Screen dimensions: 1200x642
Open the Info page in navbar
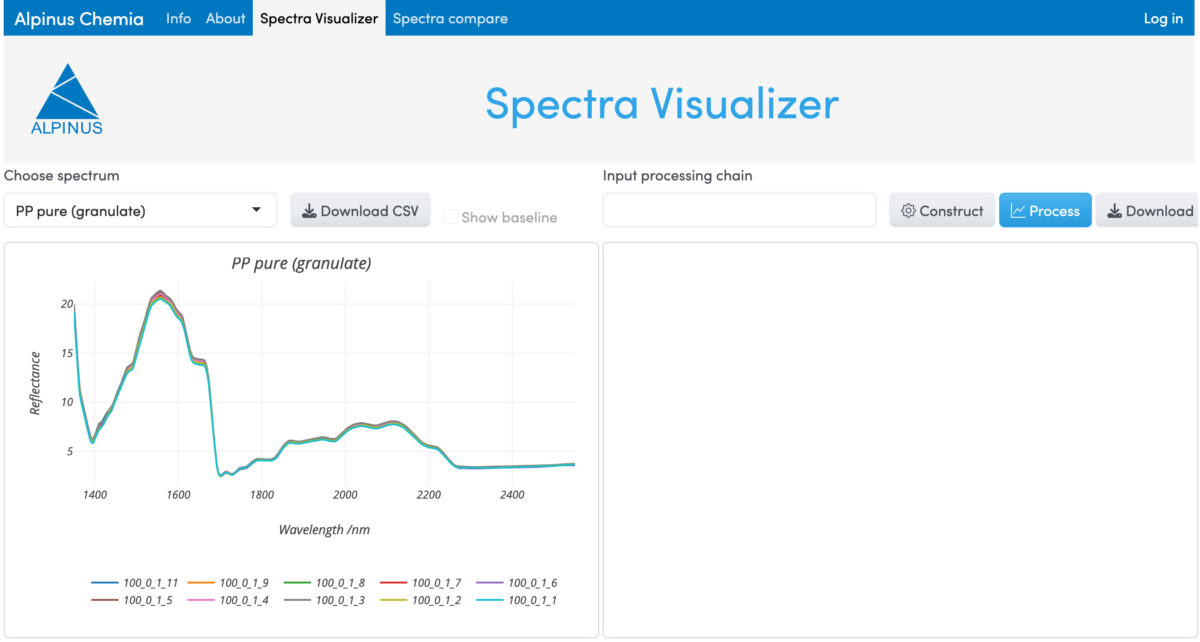pos(178,18)
